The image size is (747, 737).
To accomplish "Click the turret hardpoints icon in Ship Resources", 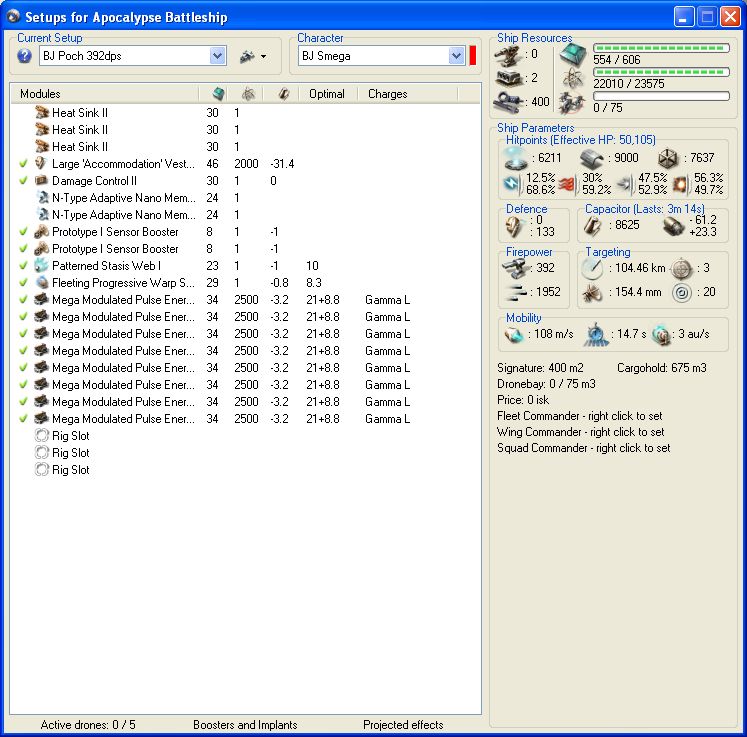I will tap(508, 55).
